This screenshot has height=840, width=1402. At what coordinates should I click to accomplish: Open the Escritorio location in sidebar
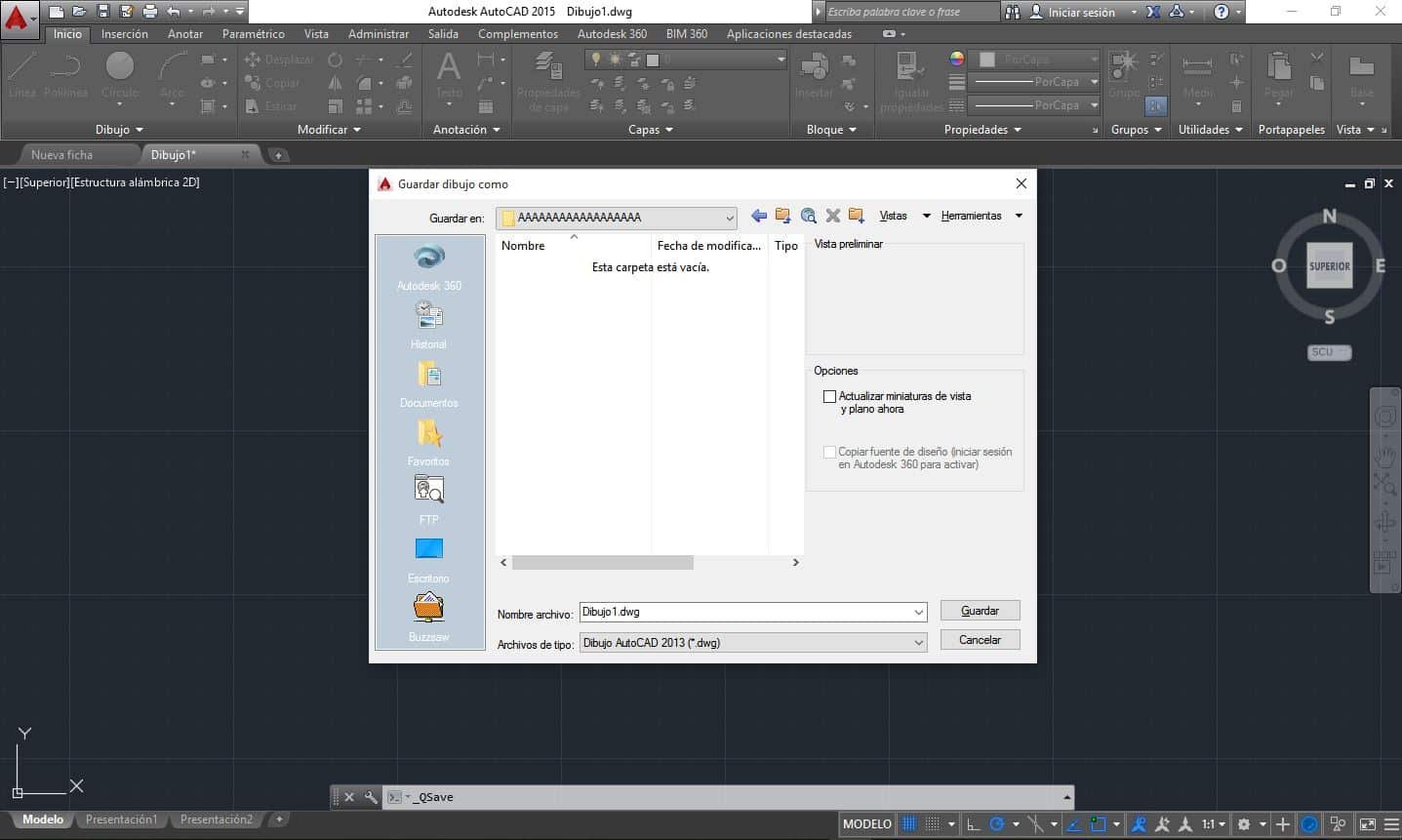(x=429, y=559)
